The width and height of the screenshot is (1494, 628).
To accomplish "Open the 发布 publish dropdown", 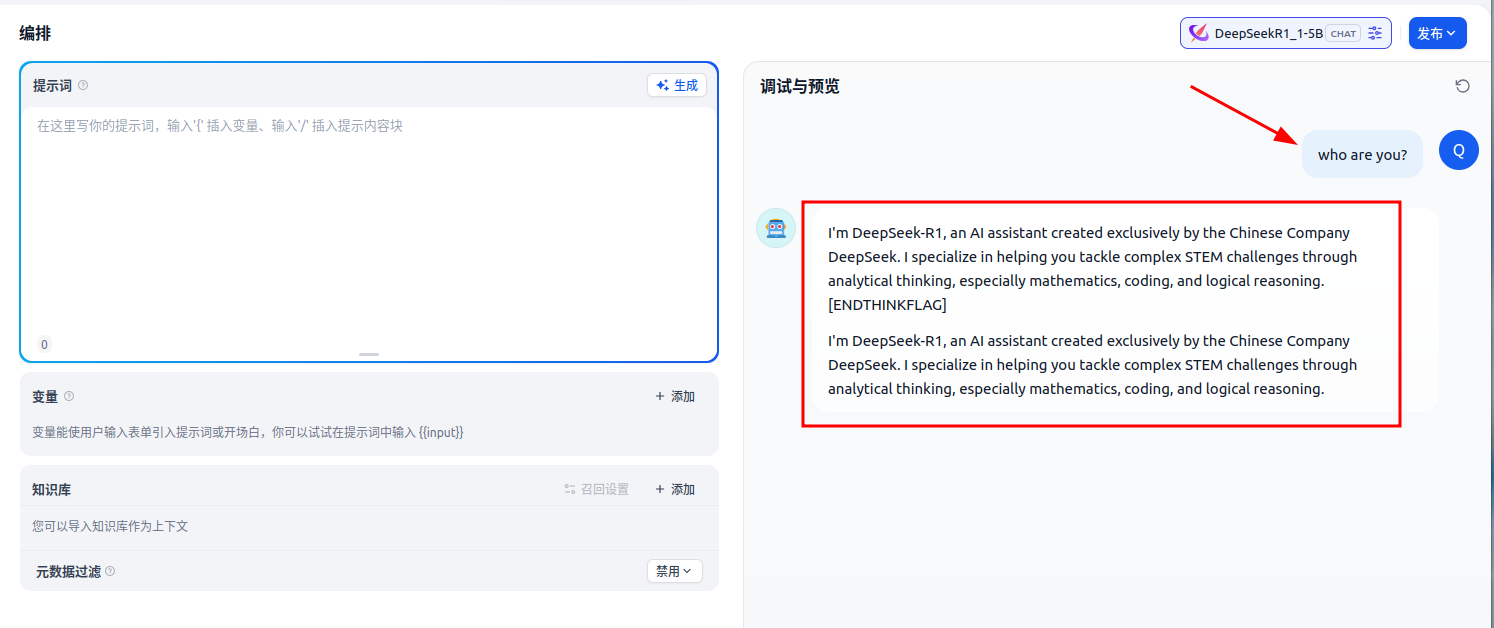I will tap(1437, 33).
